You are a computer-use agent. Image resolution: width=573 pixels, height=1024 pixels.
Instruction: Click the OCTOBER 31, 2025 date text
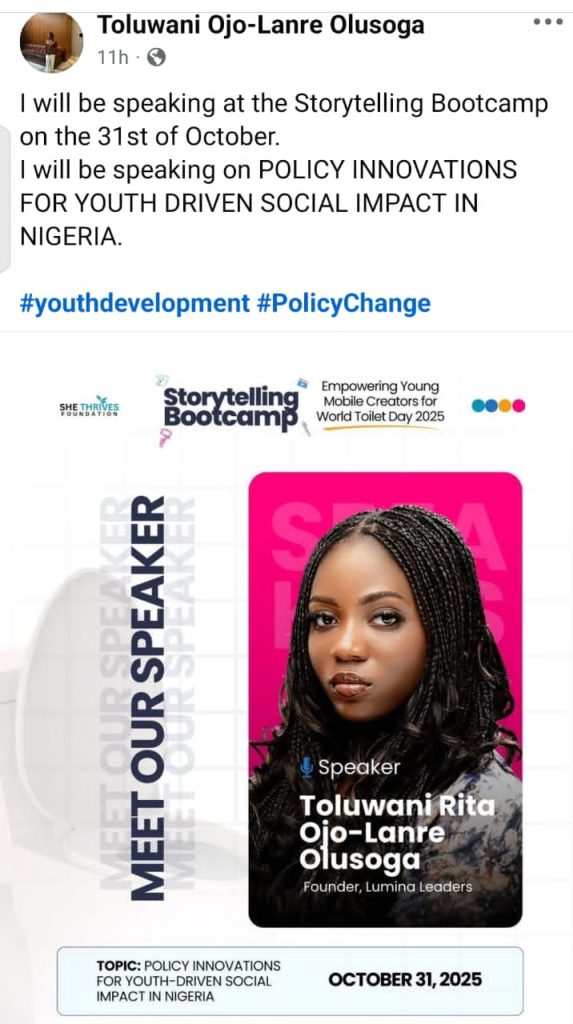coord(405,980)
